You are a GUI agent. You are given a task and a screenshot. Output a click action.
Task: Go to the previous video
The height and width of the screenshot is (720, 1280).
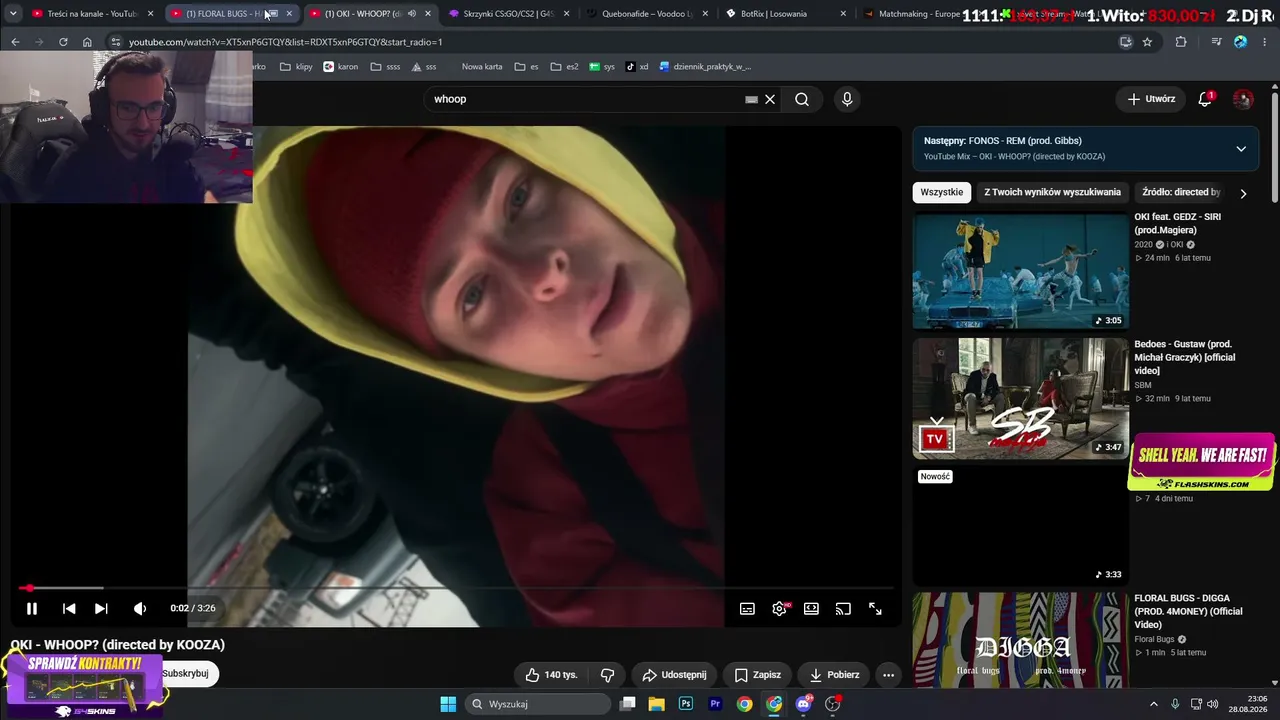point(69,608)
